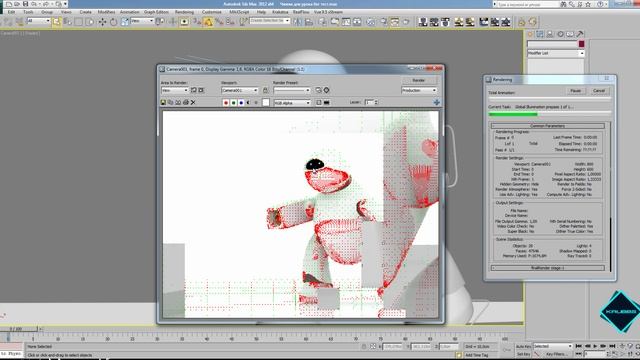Click the Align tool icon
The image size is (640, 360).
coord(309,22)
